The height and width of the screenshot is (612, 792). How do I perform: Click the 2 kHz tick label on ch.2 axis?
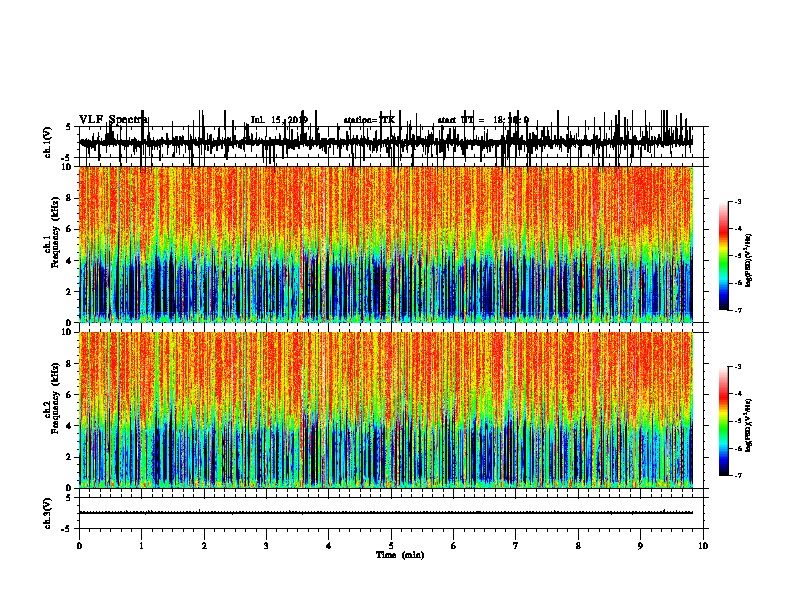point(69,457)
